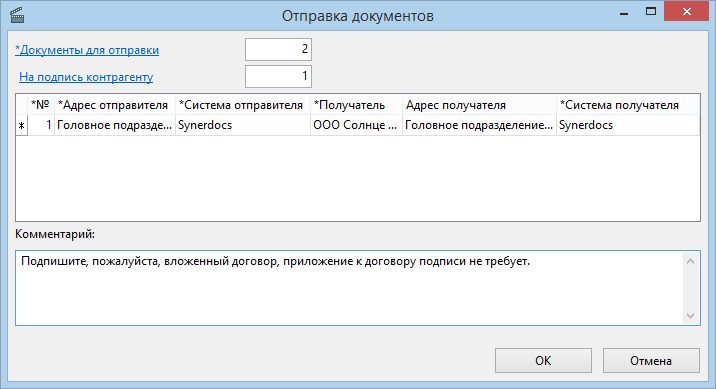
Task: Click the "Система получателя" column header
Action: (628, 105)
